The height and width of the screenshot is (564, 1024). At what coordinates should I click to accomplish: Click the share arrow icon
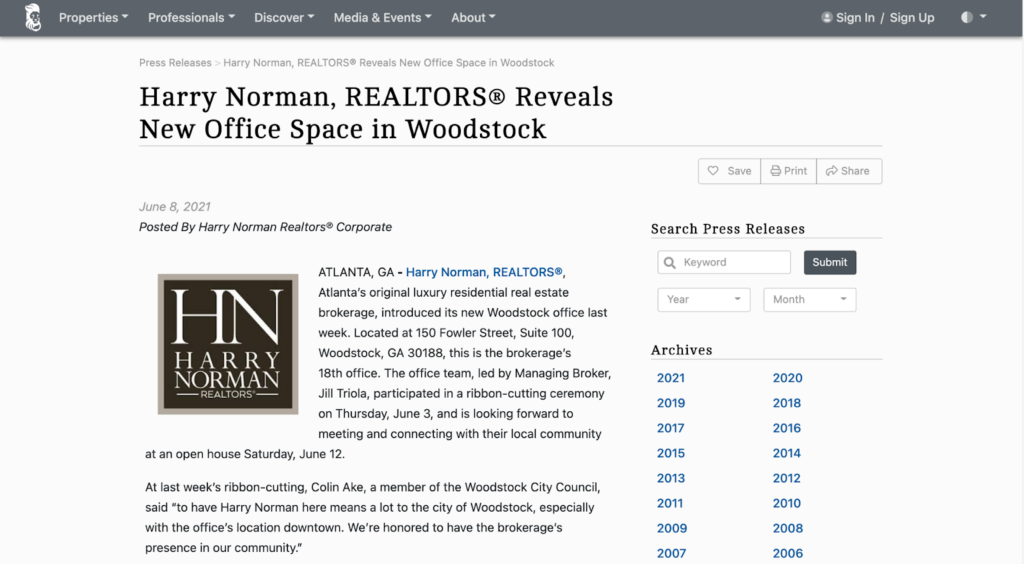[831, 171]
